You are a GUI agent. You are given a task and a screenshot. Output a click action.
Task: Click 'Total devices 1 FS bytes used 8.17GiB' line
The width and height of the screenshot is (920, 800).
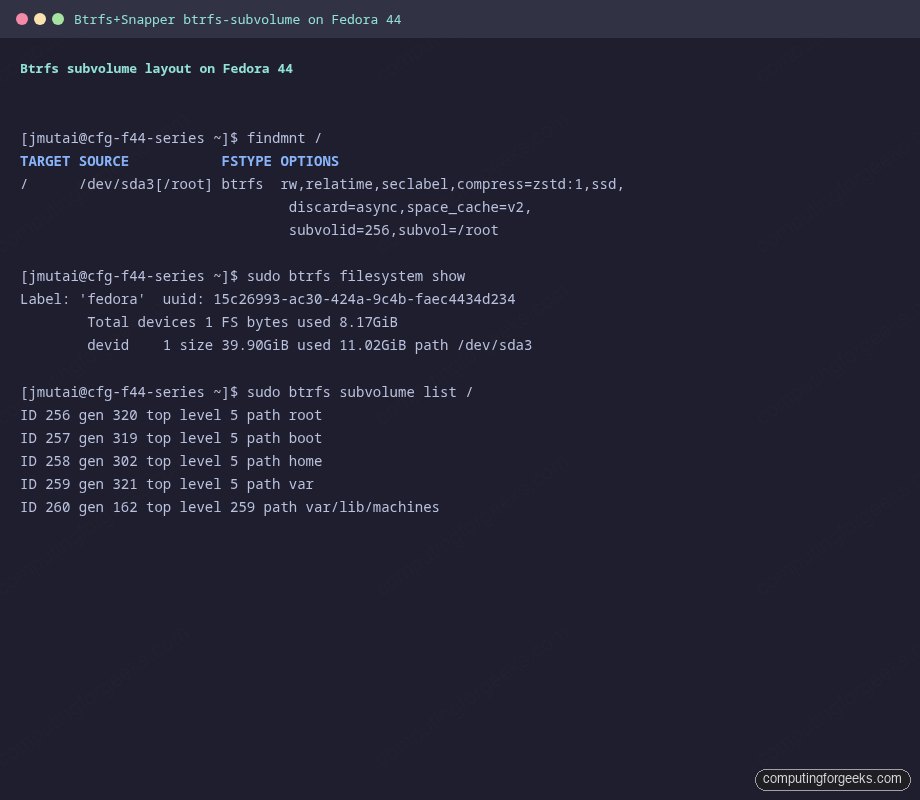242,322
